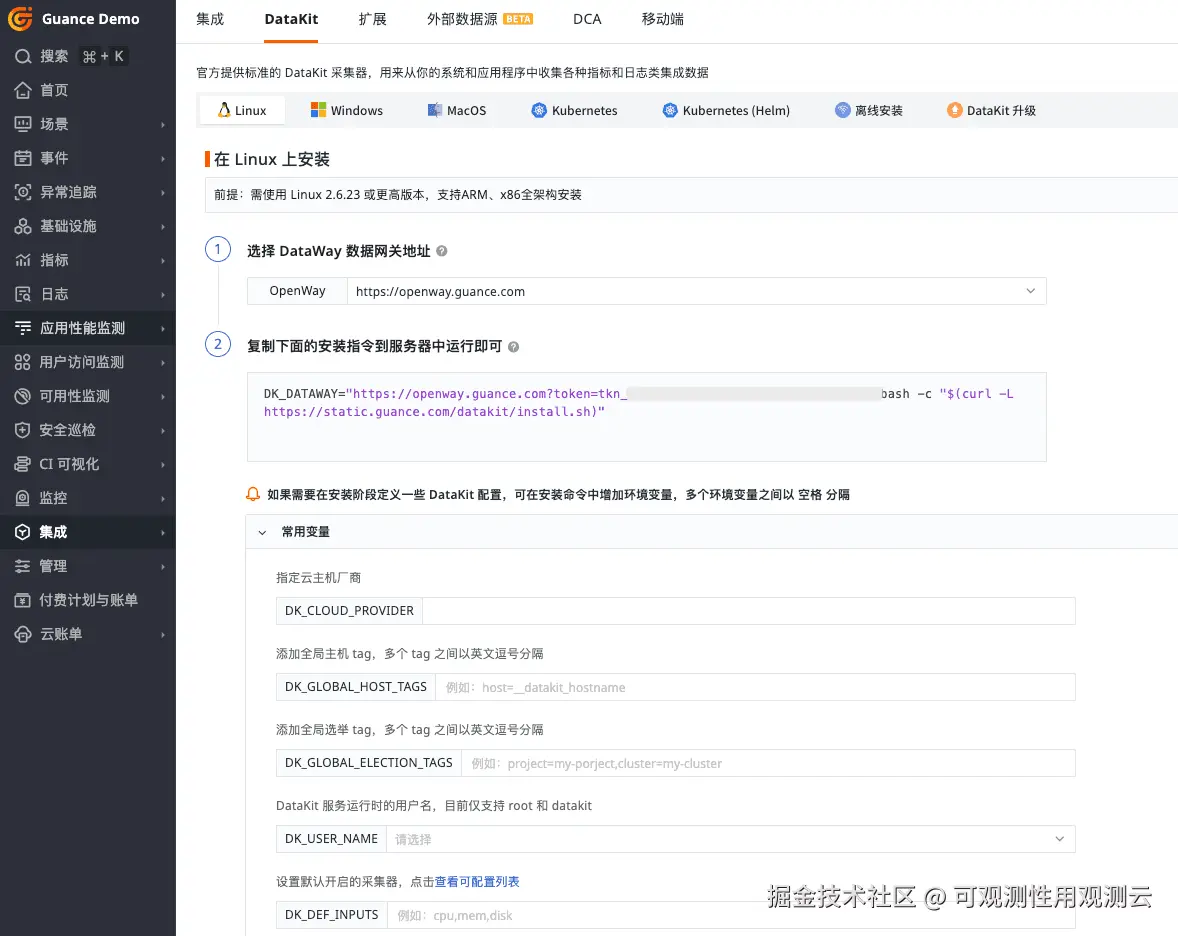1178x936 pixels.
Task: Open the DataWay address dropdown
Action: [1031, 291]
